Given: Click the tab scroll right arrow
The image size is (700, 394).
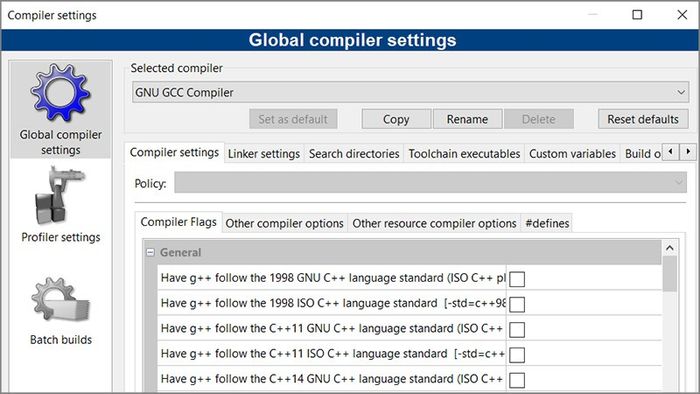Looking at the screenshot, I should click(688, 152).
